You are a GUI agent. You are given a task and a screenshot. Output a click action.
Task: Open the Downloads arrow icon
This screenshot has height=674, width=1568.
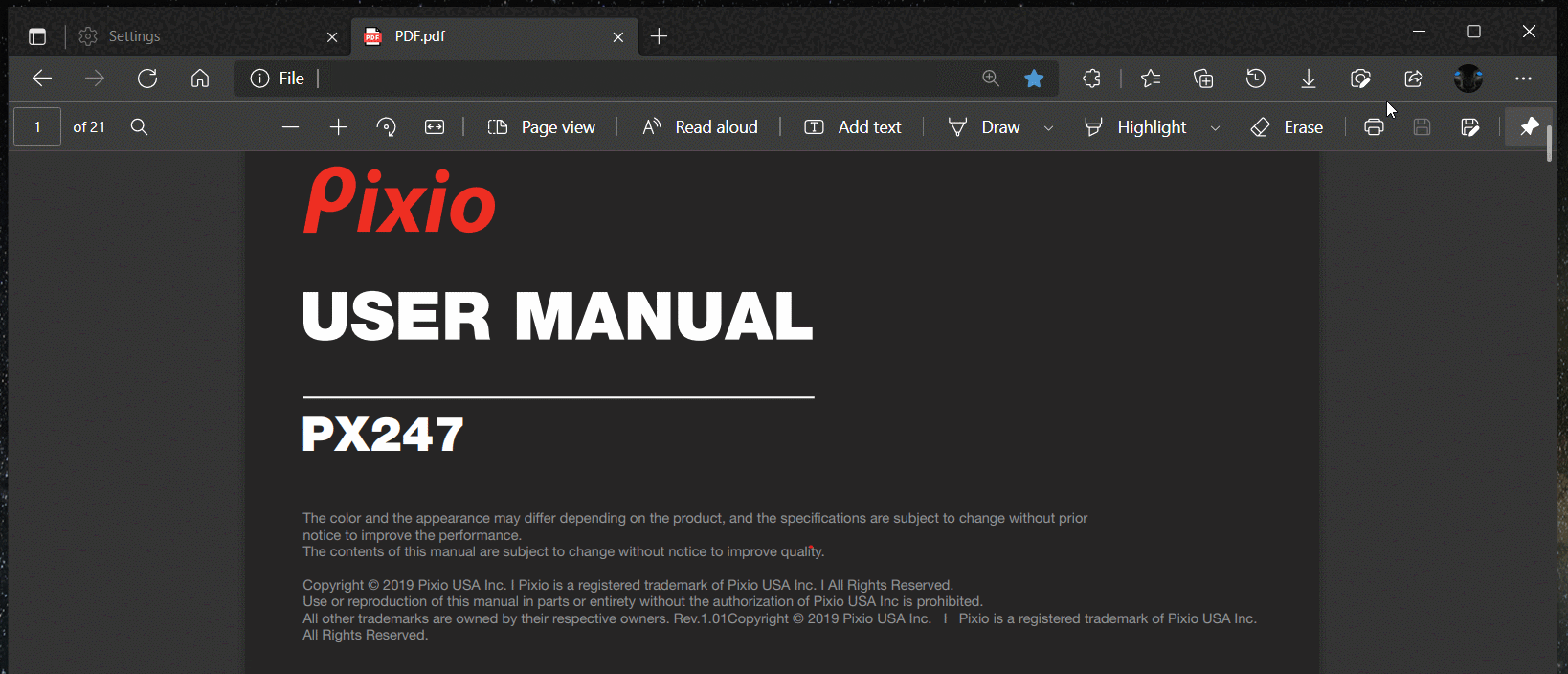[x=1309, y=79]
